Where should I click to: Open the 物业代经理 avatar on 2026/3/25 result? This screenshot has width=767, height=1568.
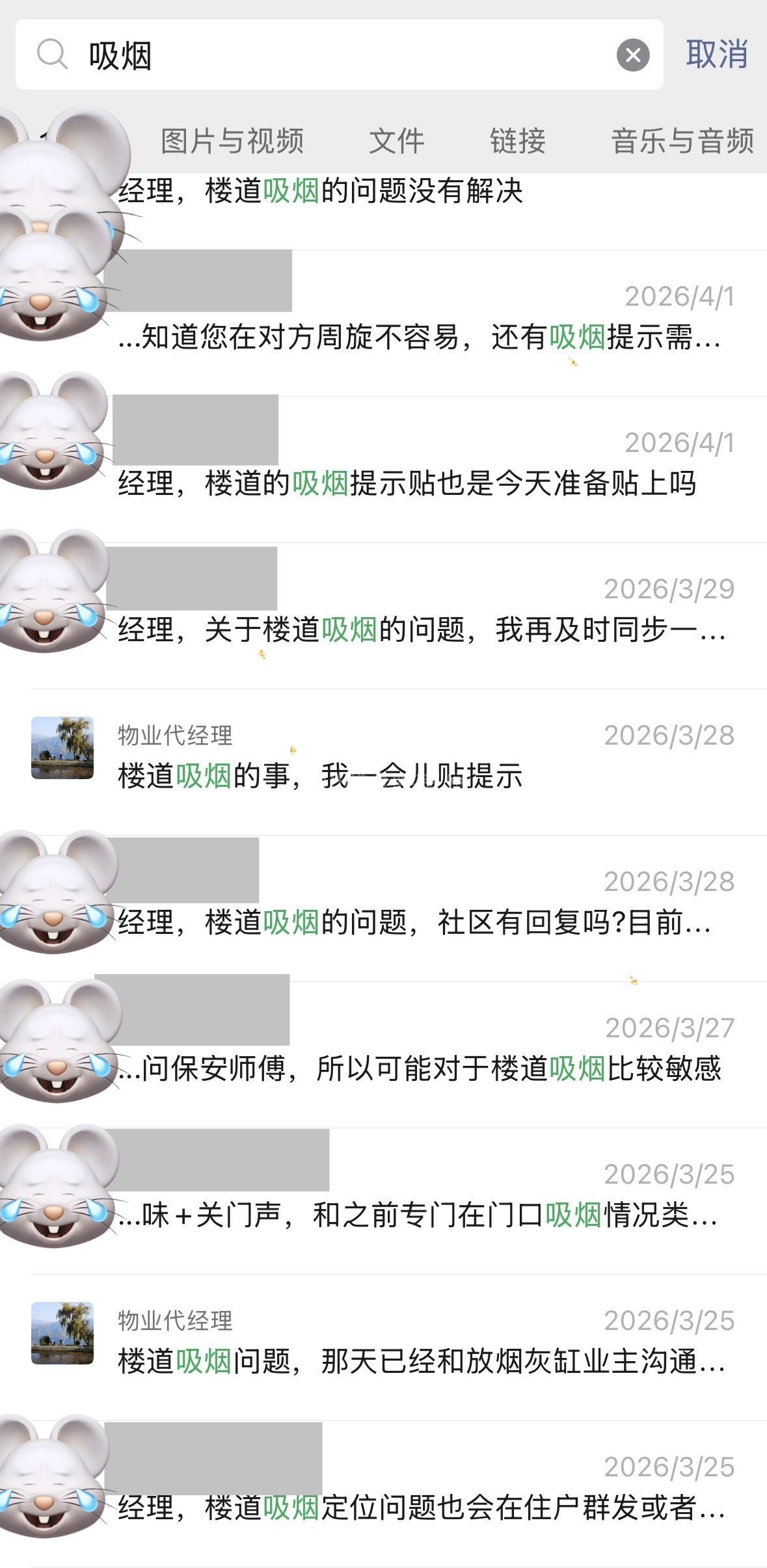[x=62, y=1333]
